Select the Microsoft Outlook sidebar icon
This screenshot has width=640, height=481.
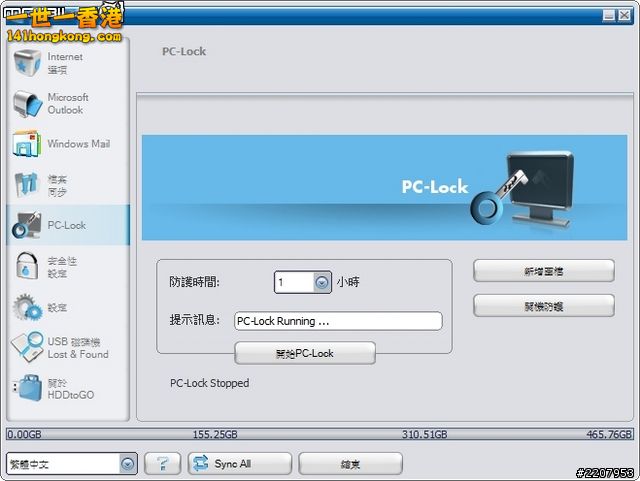[x=26, y=104]
